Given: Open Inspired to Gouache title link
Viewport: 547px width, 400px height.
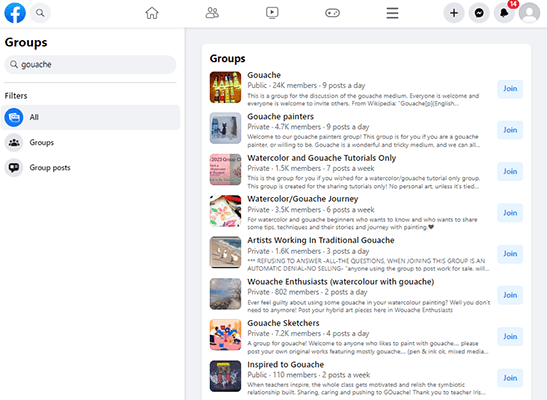Looking at the screenshot, I should coord(286,364).
